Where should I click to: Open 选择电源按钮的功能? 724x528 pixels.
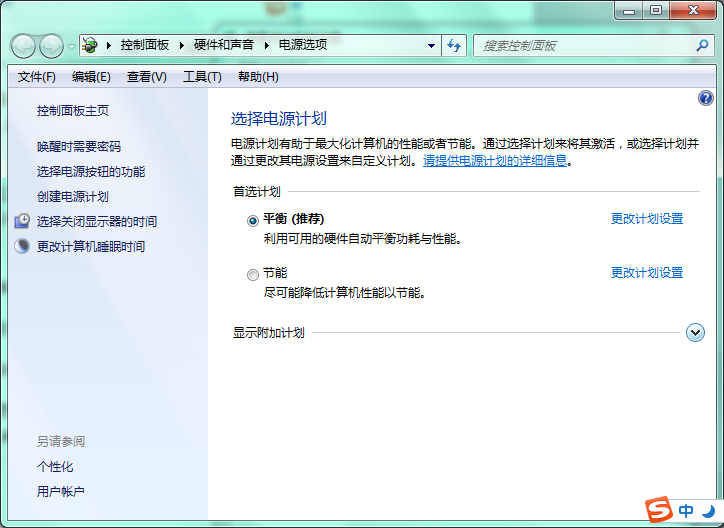[91, 172]
